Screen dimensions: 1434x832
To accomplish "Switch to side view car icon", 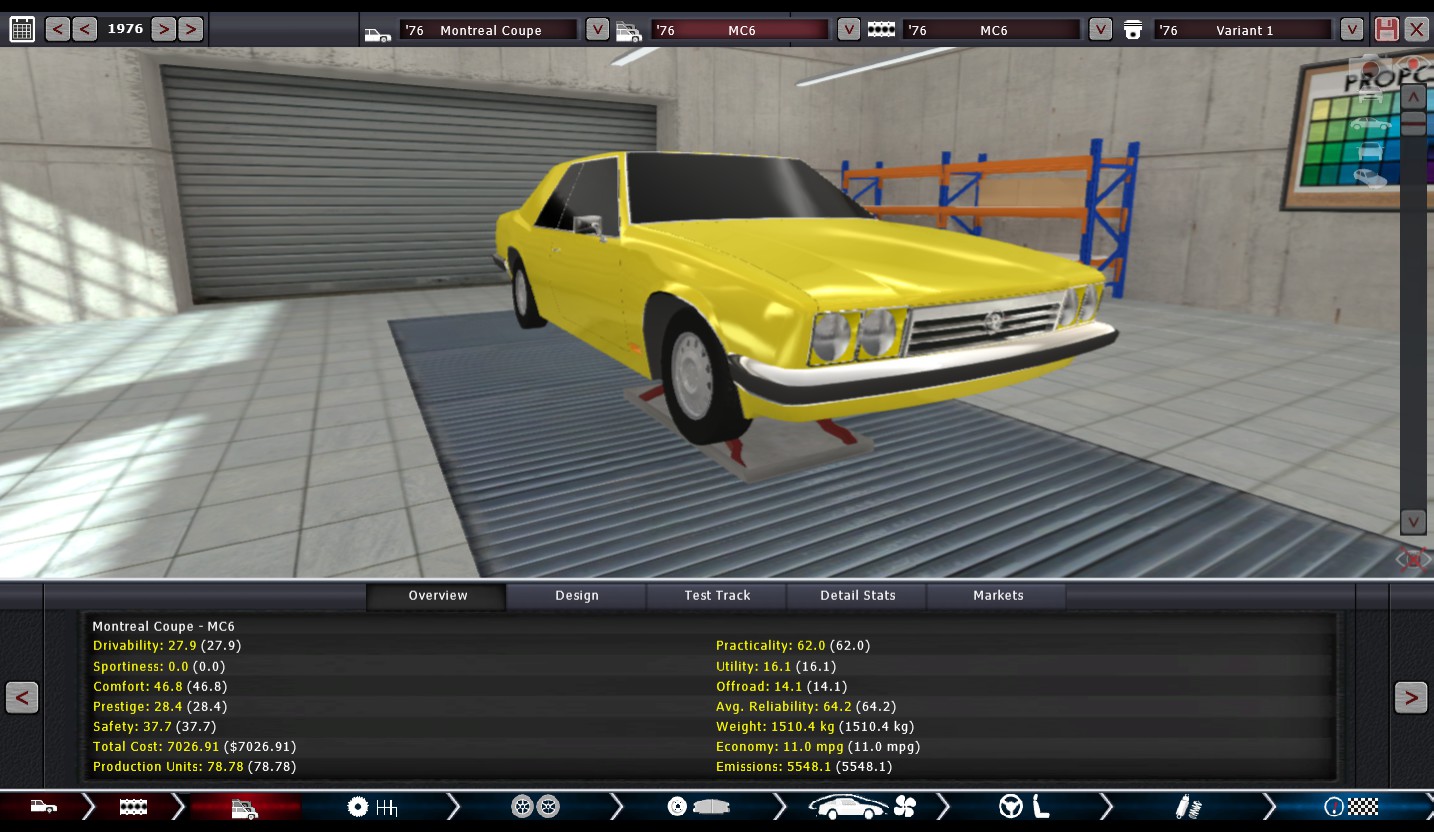I will click(1370, 125).
